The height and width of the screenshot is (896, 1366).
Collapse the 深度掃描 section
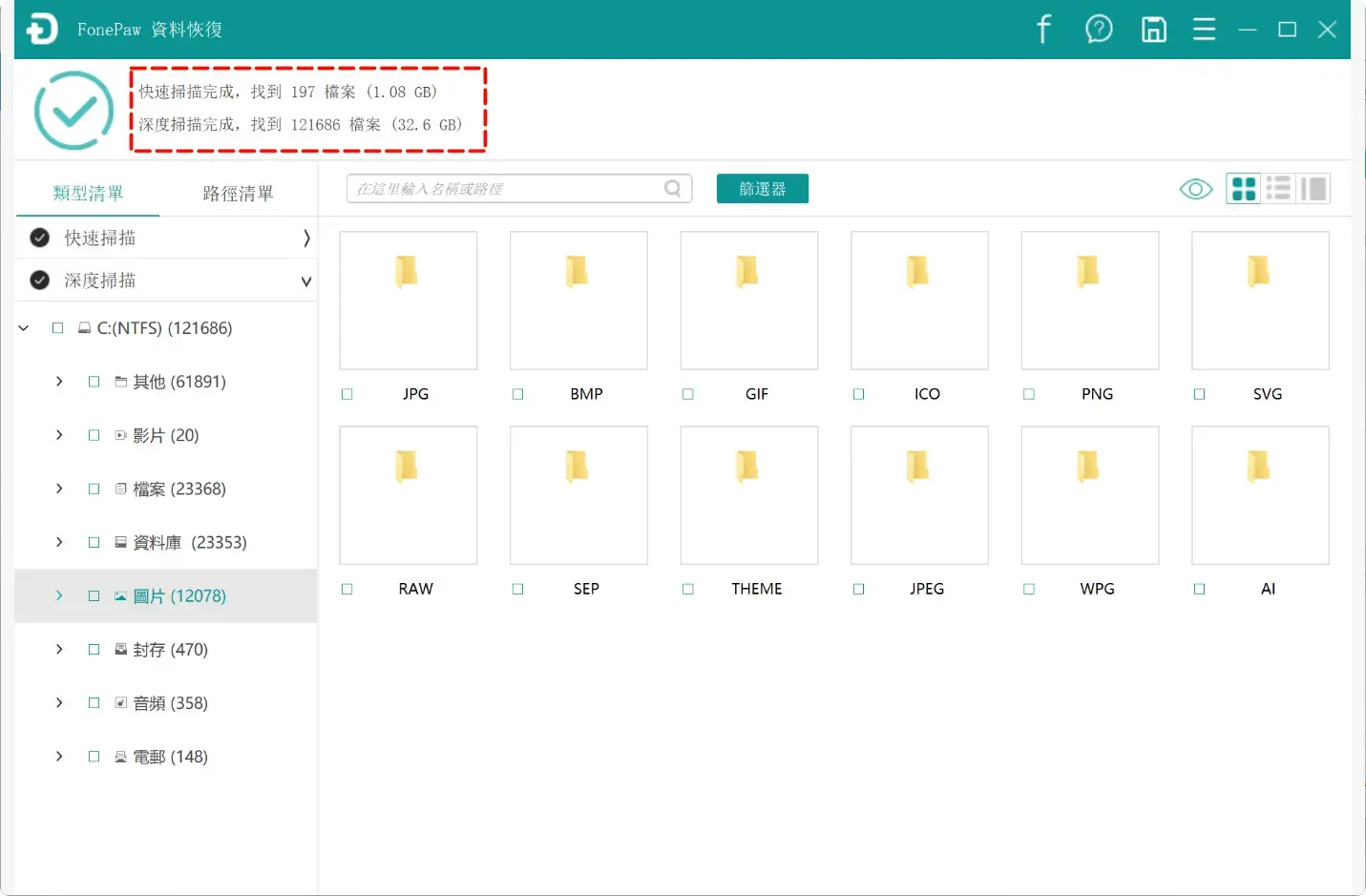pos(306,280)
